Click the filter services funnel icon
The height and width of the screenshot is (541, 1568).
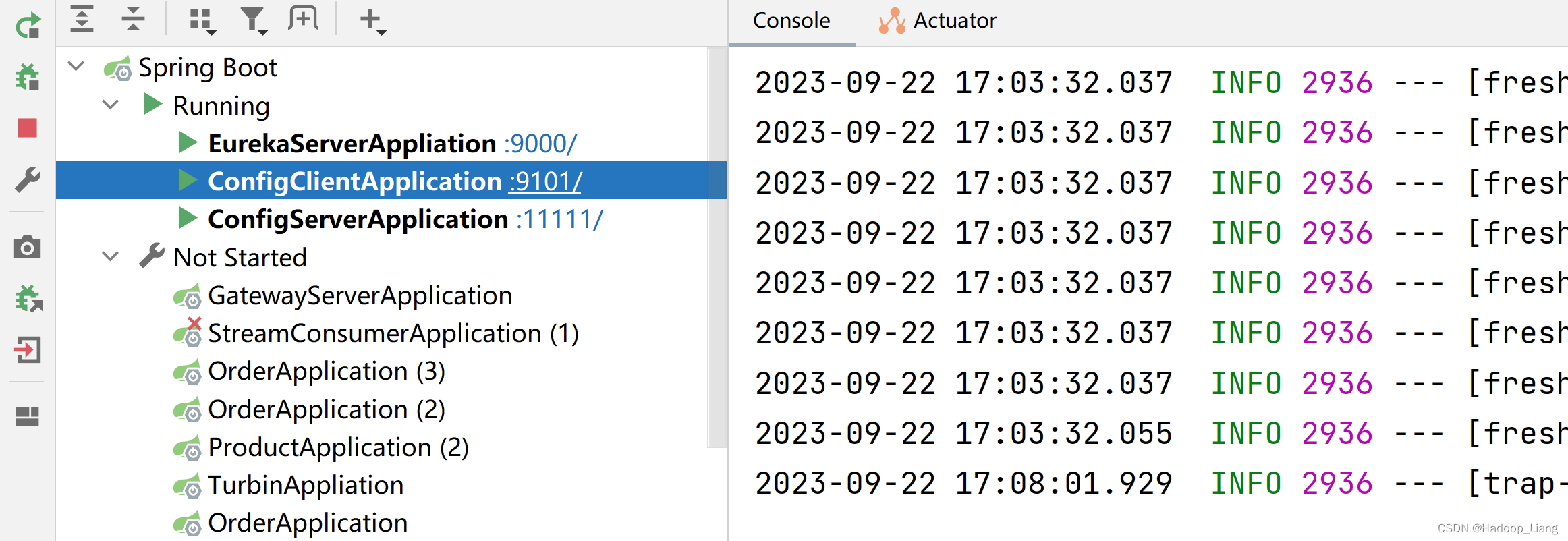pyautogui.click(x=253, y=20)
